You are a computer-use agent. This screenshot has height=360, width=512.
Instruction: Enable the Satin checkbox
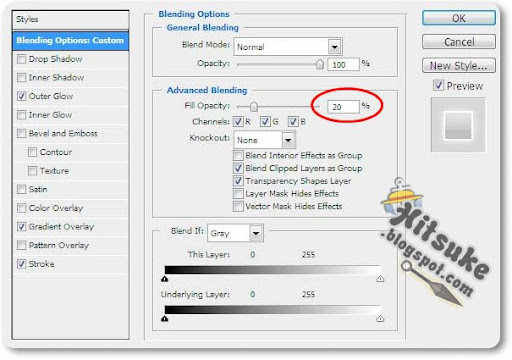[x=21, y=189]
